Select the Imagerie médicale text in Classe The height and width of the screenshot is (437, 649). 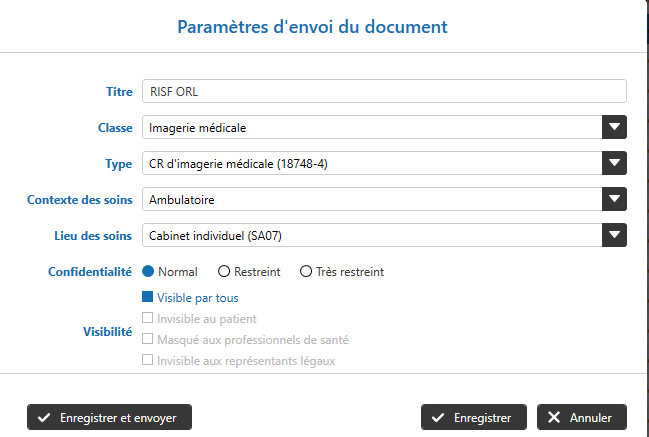(x=197, y=128)
